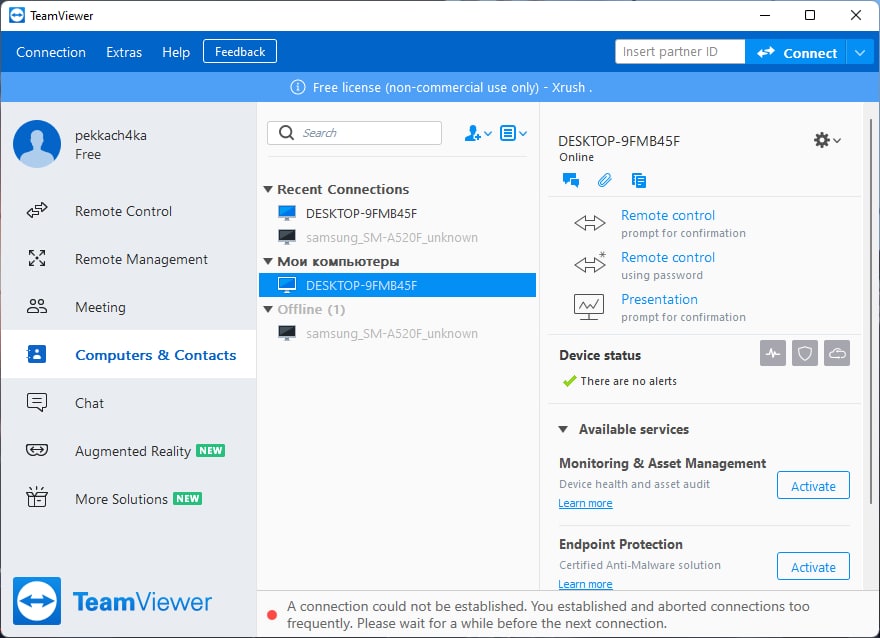This screenshot has width=880, height=638.
Task: Click Remote control using password link
Action: click(x=668, y=258)
